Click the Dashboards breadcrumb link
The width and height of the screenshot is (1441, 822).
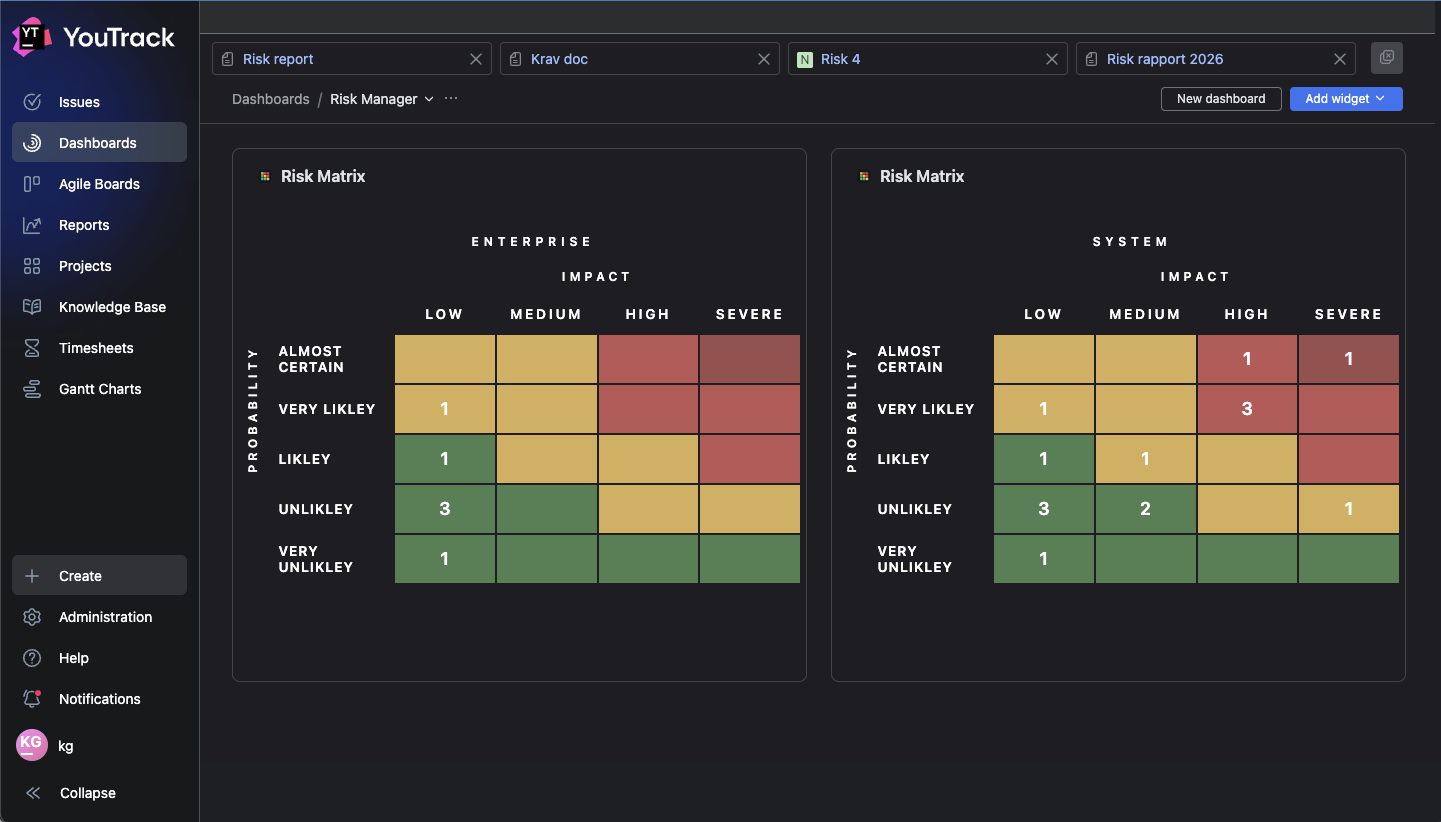[x=270, y=99]
